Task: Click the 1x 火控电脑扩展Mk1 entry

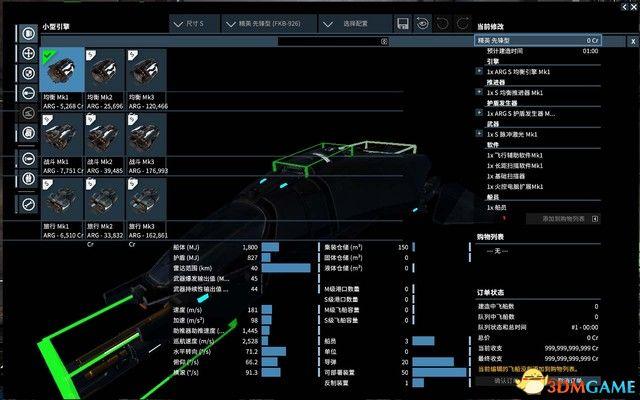Action: (514, 187)
